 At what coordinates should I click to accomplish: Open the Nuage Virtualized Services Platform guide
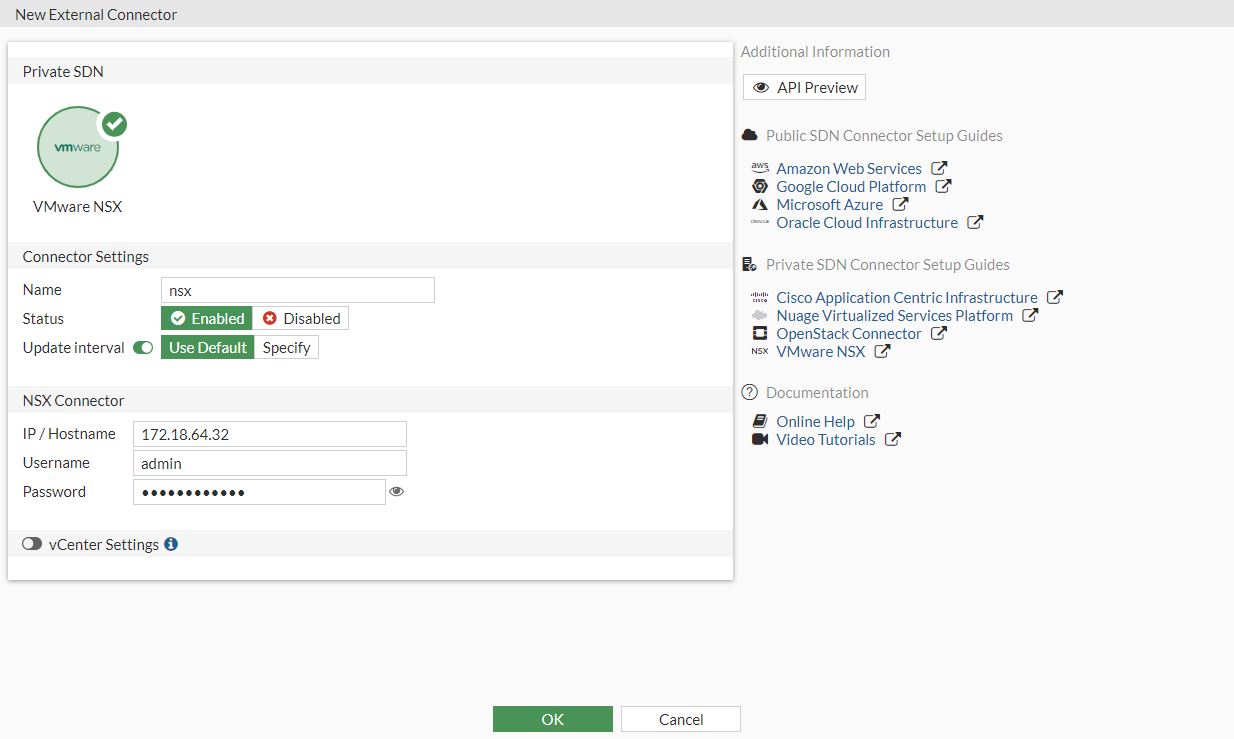(894, 315)
